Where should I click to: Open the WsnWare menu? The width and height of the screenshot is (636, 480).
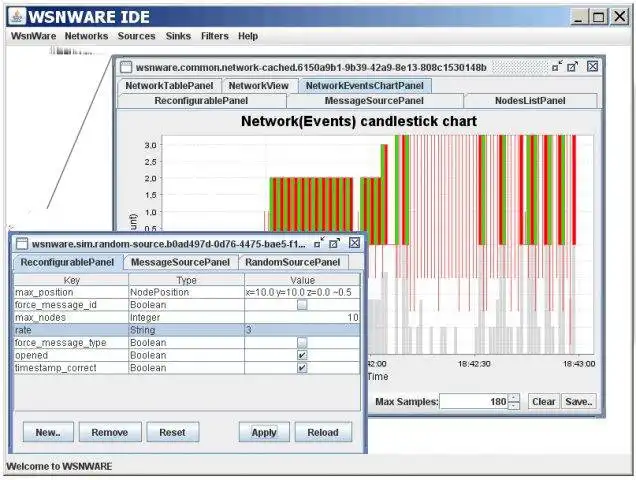[33, 36]
